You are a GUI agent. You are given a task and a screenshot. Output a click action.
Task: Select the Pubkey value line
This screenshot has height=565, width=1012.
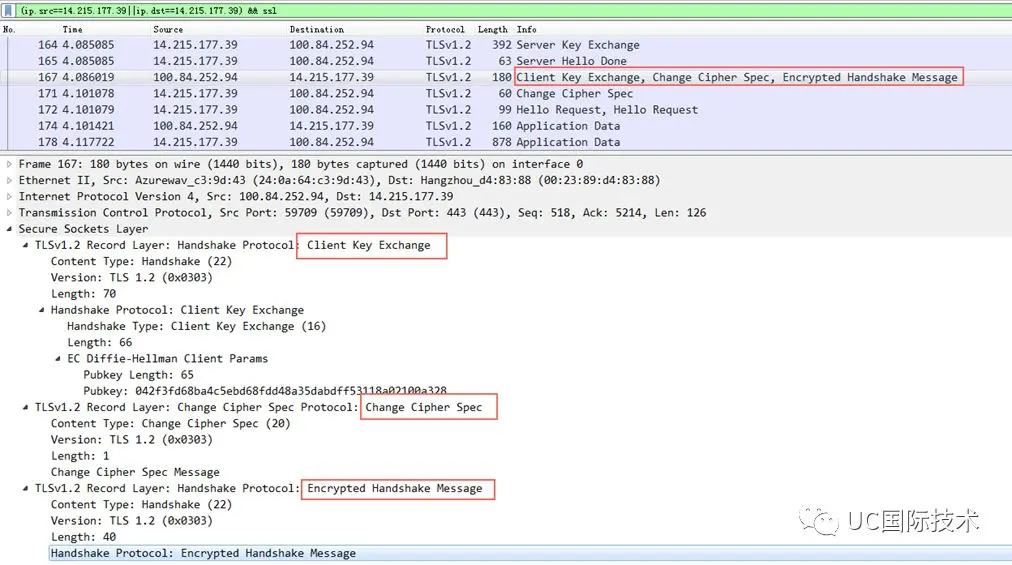click(265, 391)
